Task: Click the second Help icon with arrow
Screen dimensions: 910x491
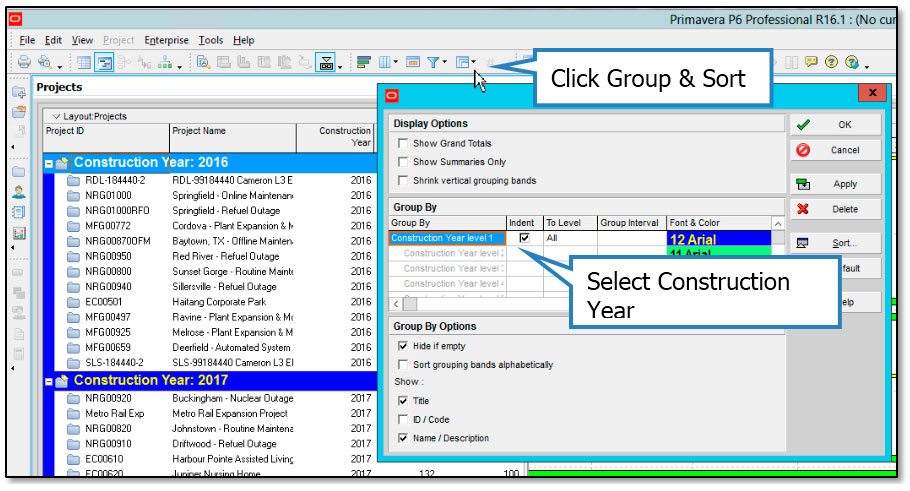Action: [x=851, y=62]
